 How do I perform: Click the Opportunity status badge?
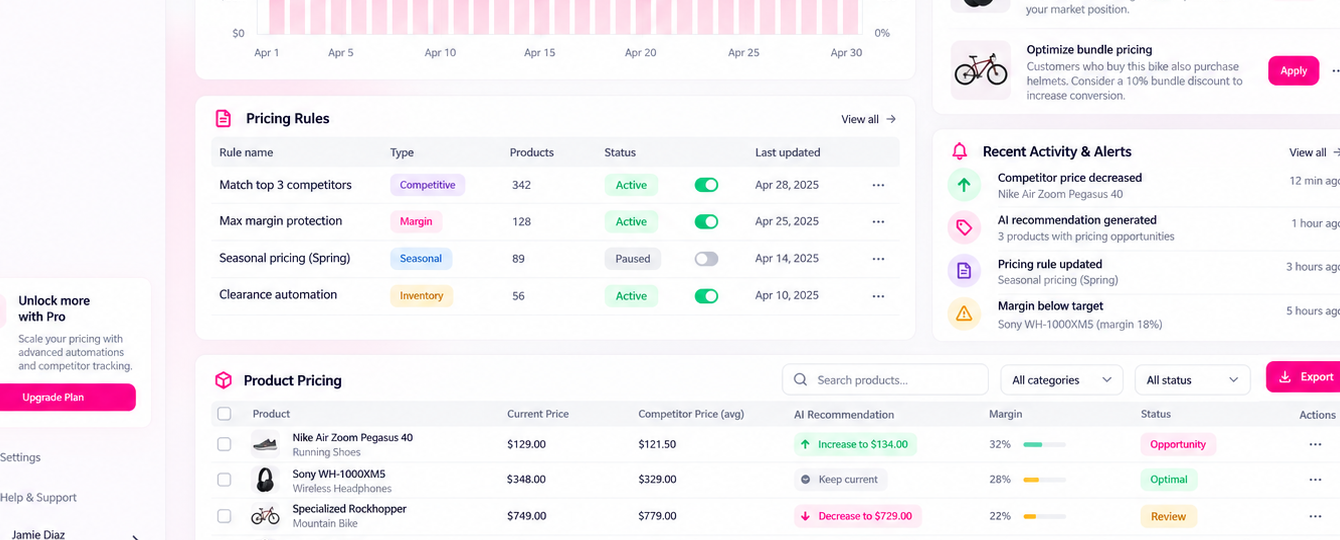coord(1178,445)
